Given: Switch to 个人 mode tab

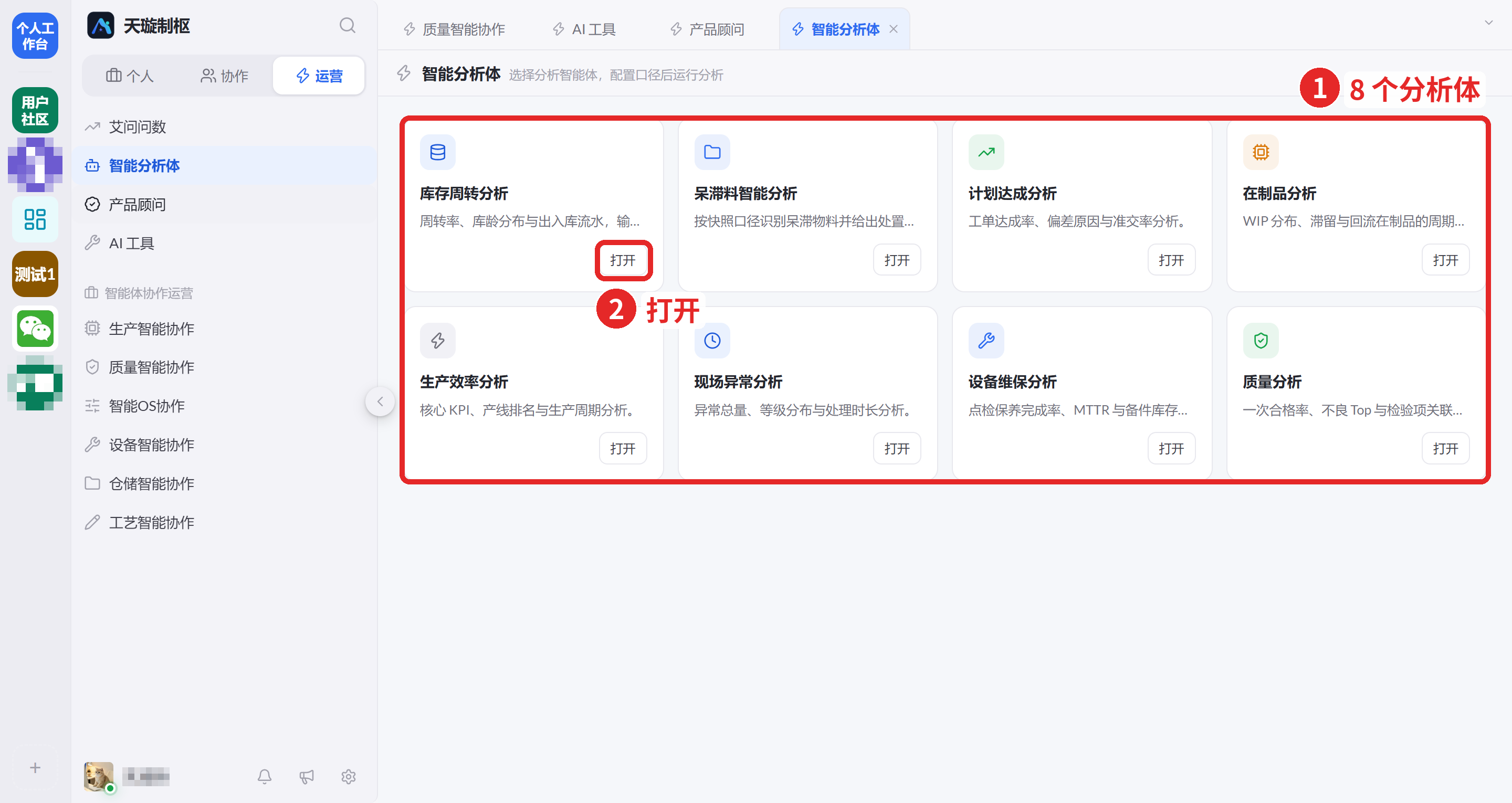Looking at the screenshot, I should pos(130,76).
